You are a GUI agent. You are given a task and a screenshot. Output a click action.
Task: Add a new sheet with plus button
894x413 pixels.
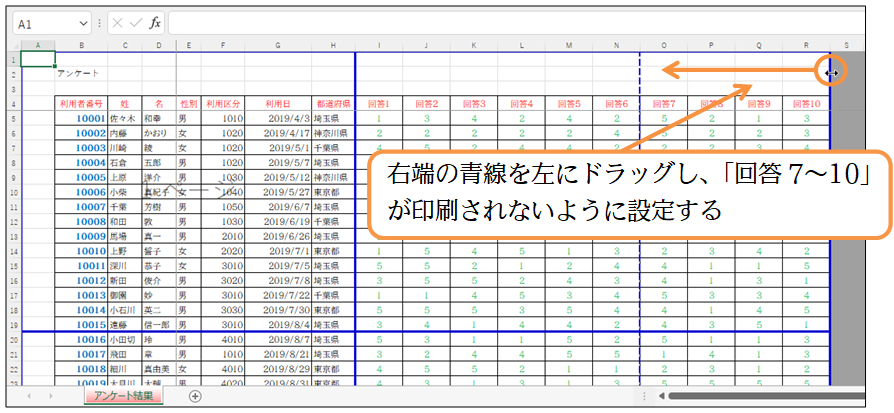pos(195,396)
